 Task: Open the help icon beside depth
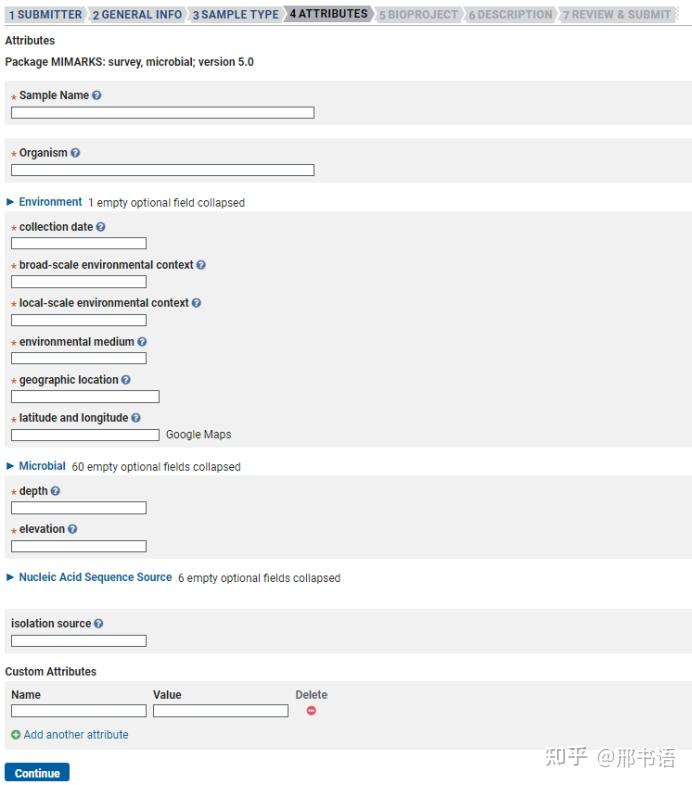[55, 491]
